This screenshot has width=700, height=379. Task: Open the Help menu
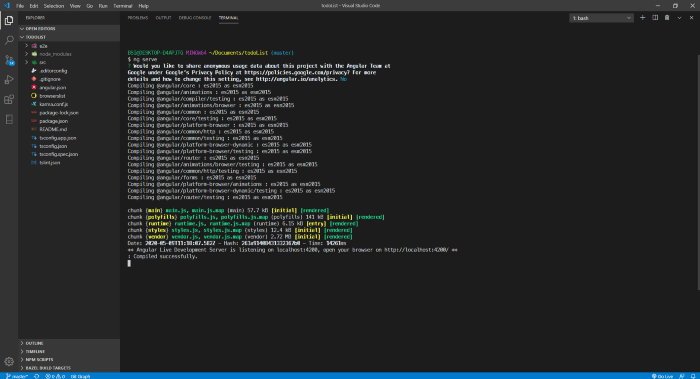(x=143, y=6)
